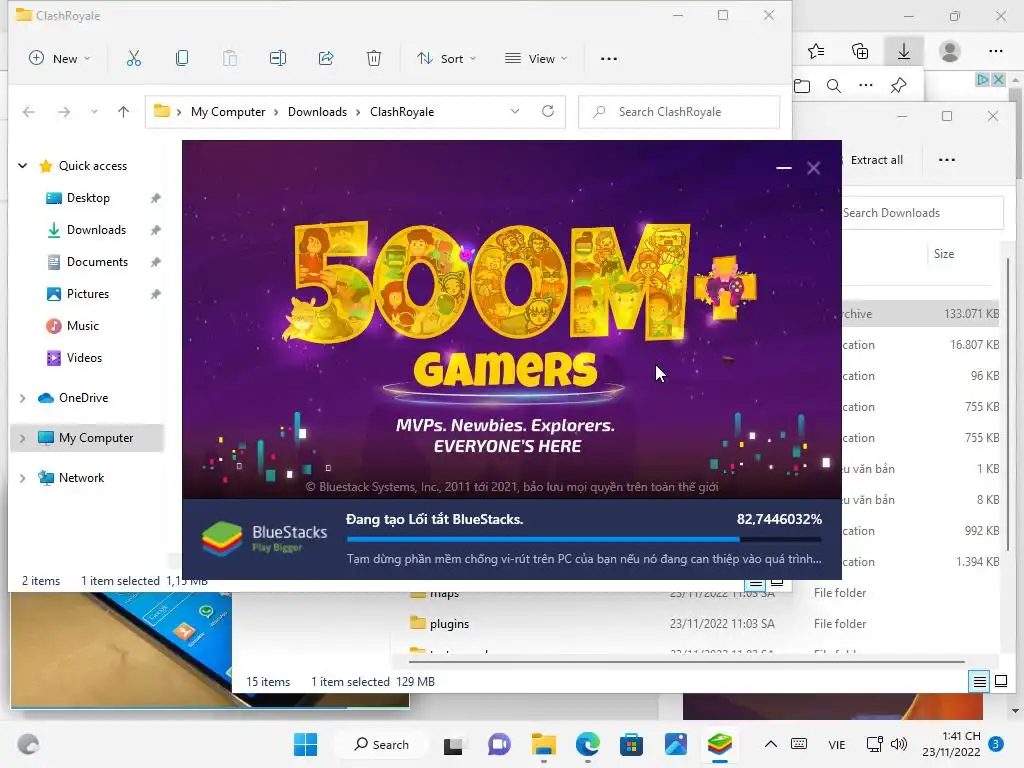Click the BlueStacks logo in installer
Viewport: 1024px width, 768px height.
(222, 539)
